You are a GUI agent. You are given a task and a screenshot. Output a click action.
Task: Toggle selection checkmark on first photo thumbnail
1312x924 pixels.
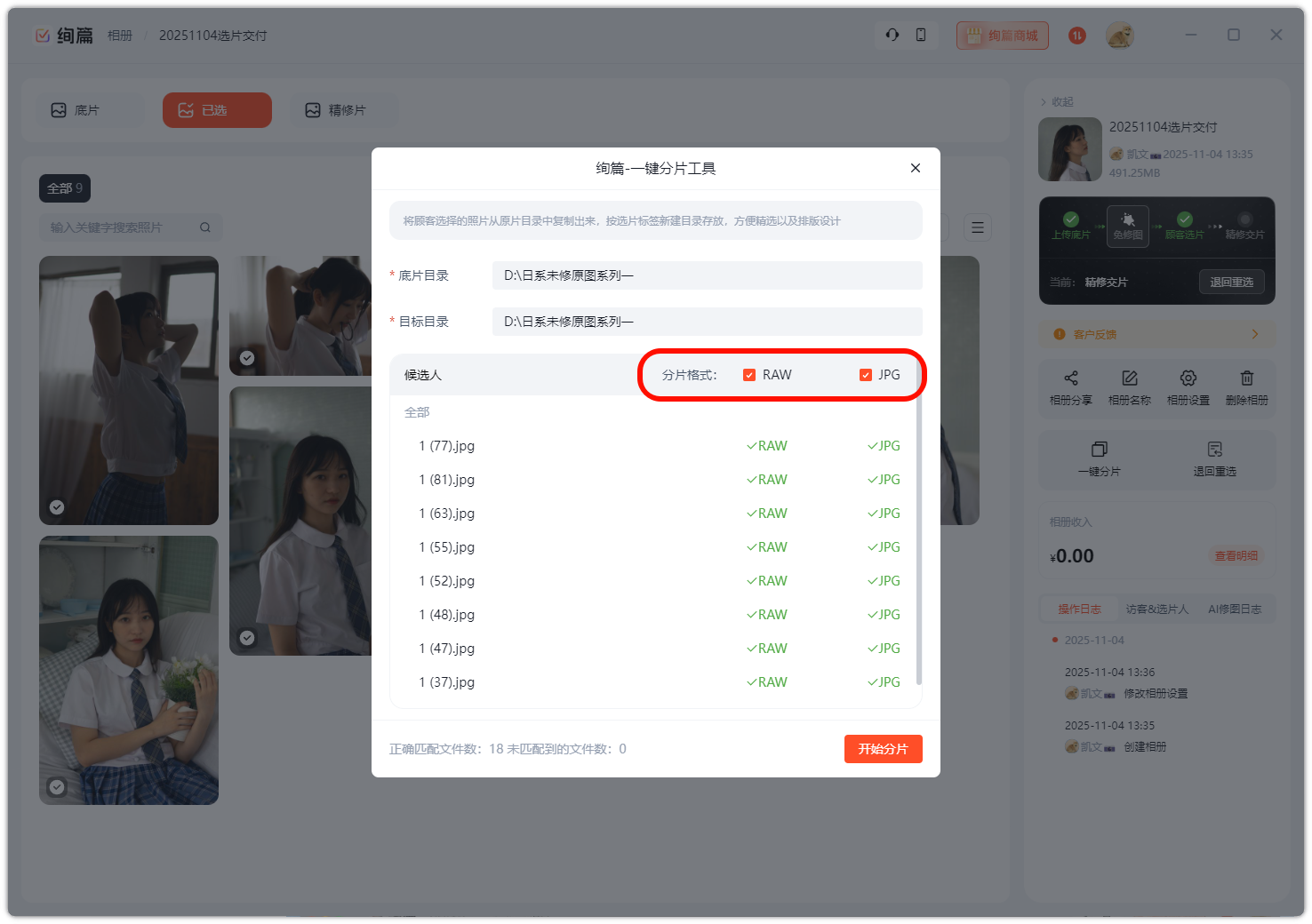pyautogui.click(x=57, y=507)
